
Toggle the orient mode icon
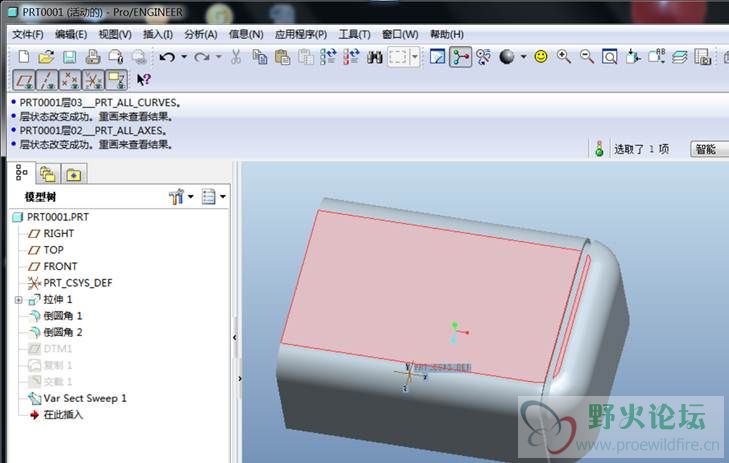484,57
